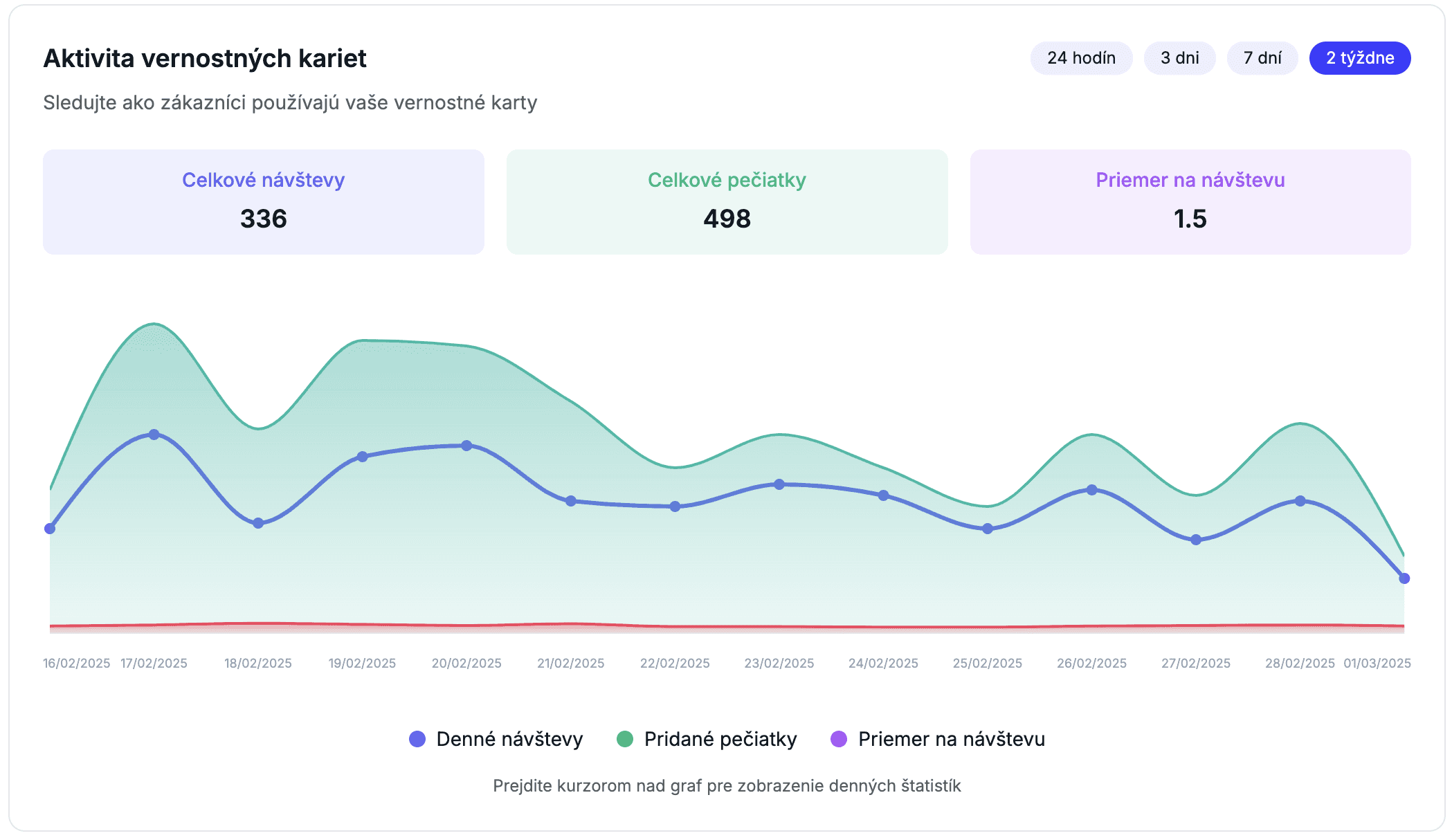This screenshot has height=840, width=1452.
Task: Open the Priemer na návštevu 1.5 card
Action: pyautogui.click(x=1190, y=202)
